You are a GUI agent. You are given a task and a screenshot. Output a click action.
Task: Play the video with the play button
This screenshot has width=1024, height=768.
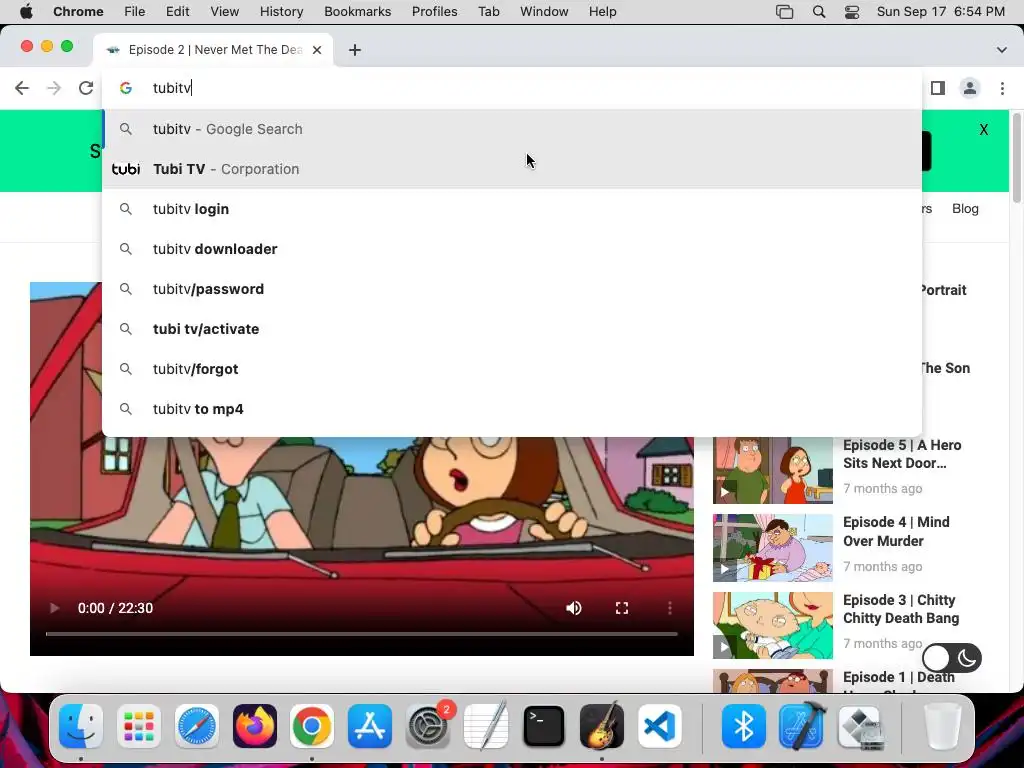pos(54,608)
